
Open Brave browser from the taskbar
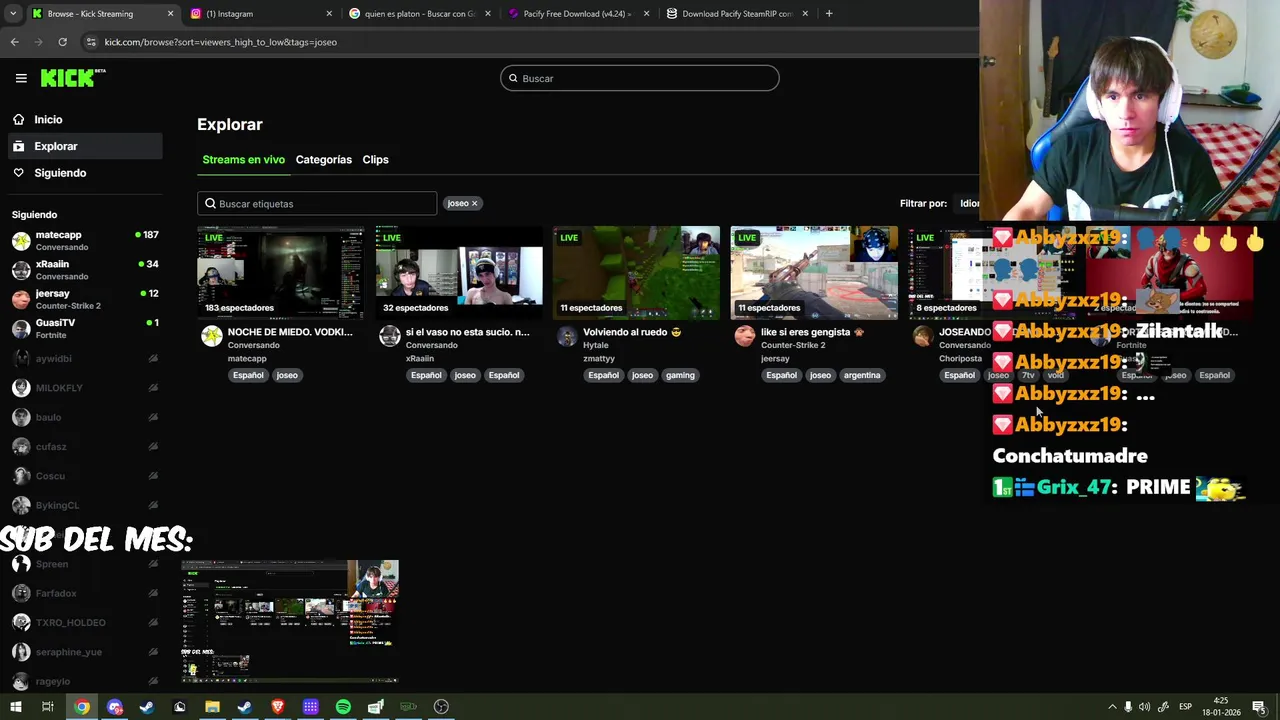[x=278, y=707]
